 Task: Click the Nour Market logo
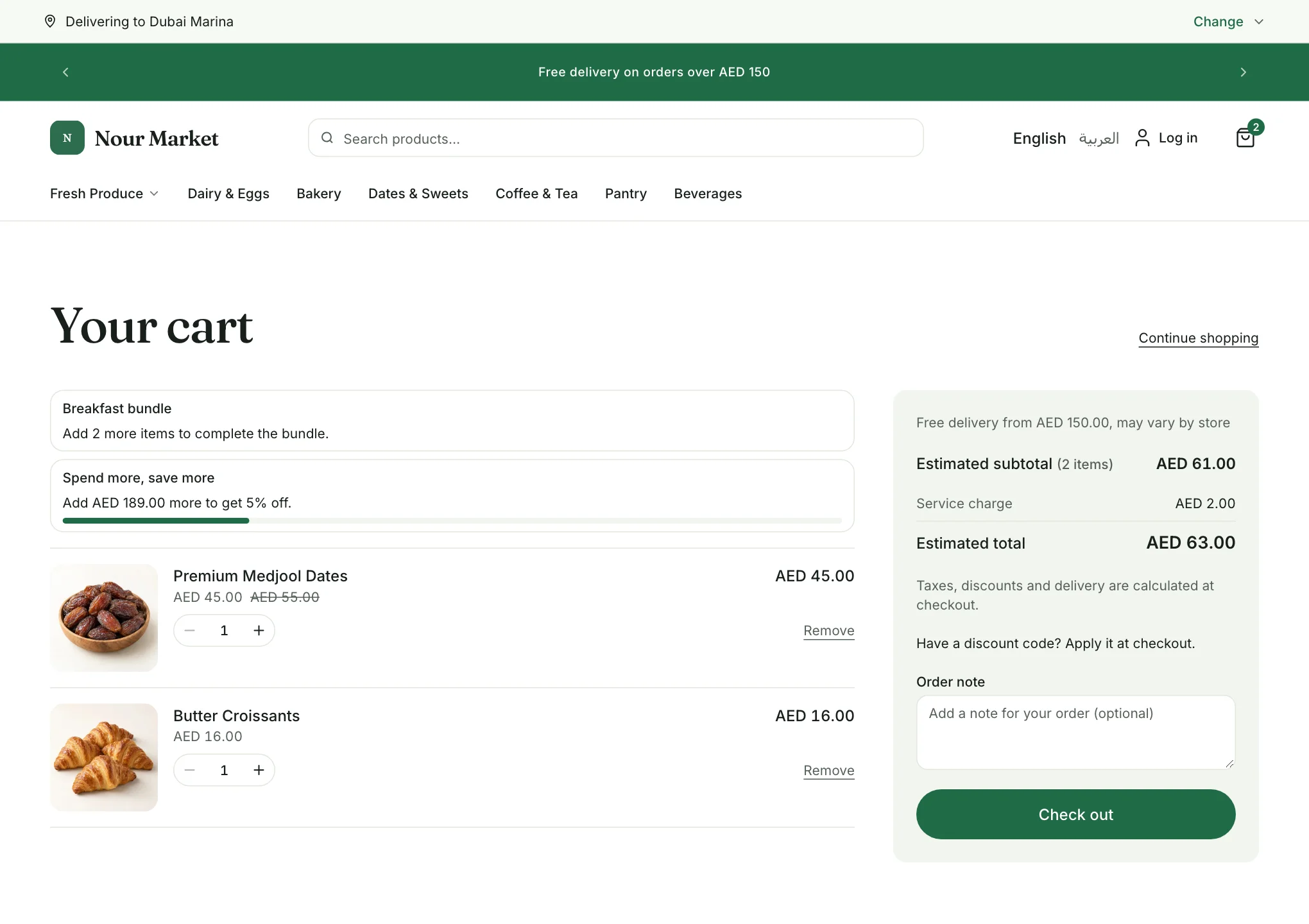point(134,138)
